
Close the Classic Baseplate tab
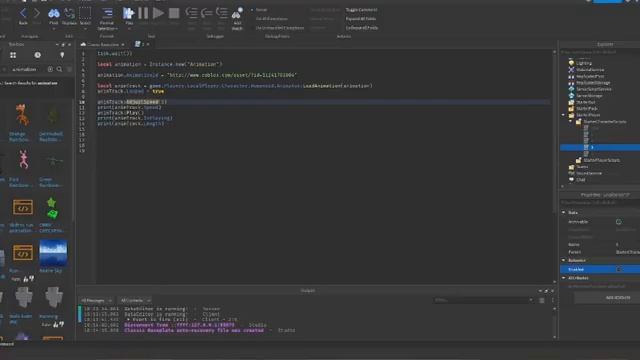(x=123, y=44)
